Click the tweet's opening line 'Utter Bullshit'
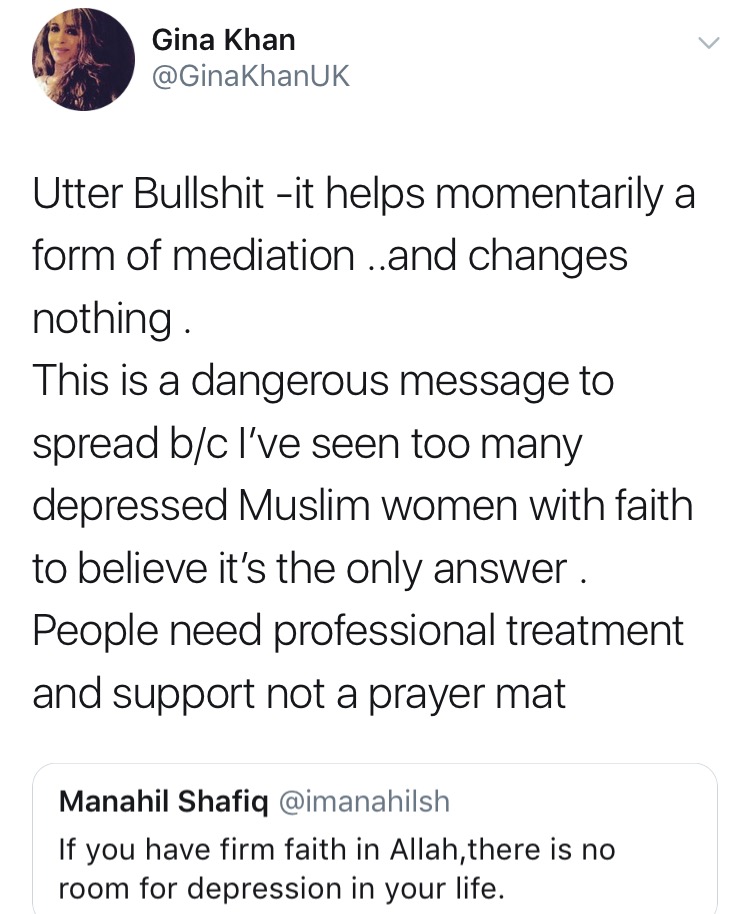The height and width of the screenshot is (914, 750). point(148,194)
